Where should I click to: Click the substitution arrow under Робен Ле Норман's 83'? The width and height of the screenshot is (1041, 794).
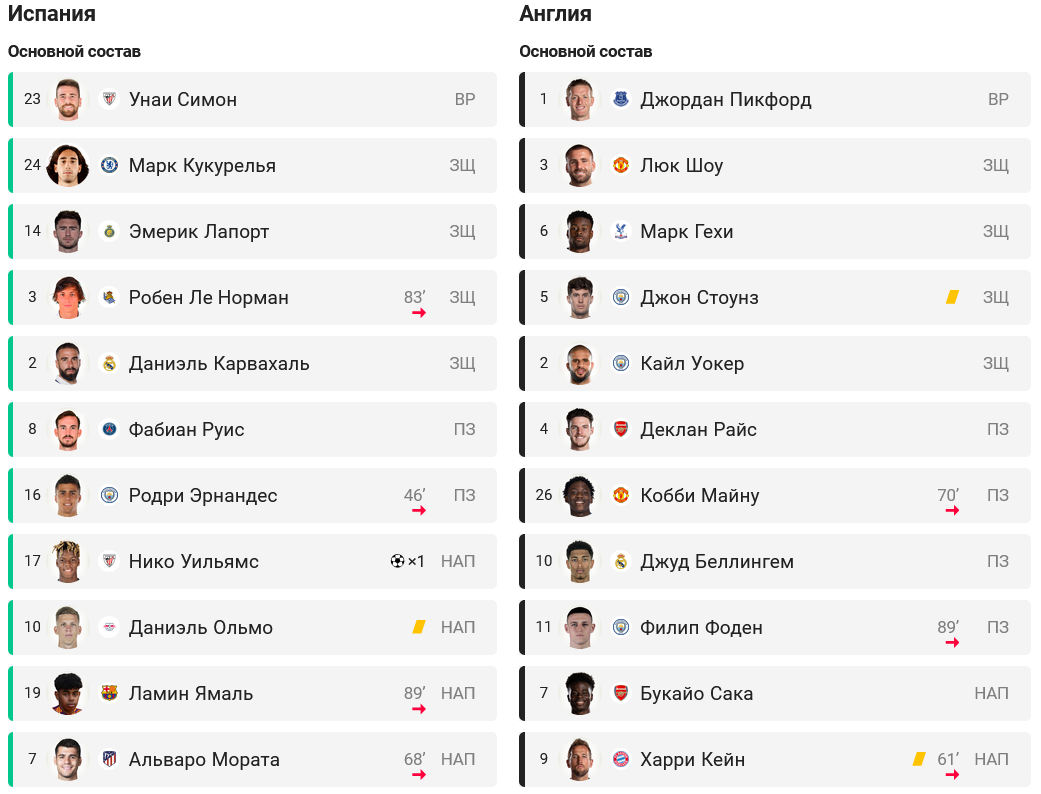coord(419,313)
